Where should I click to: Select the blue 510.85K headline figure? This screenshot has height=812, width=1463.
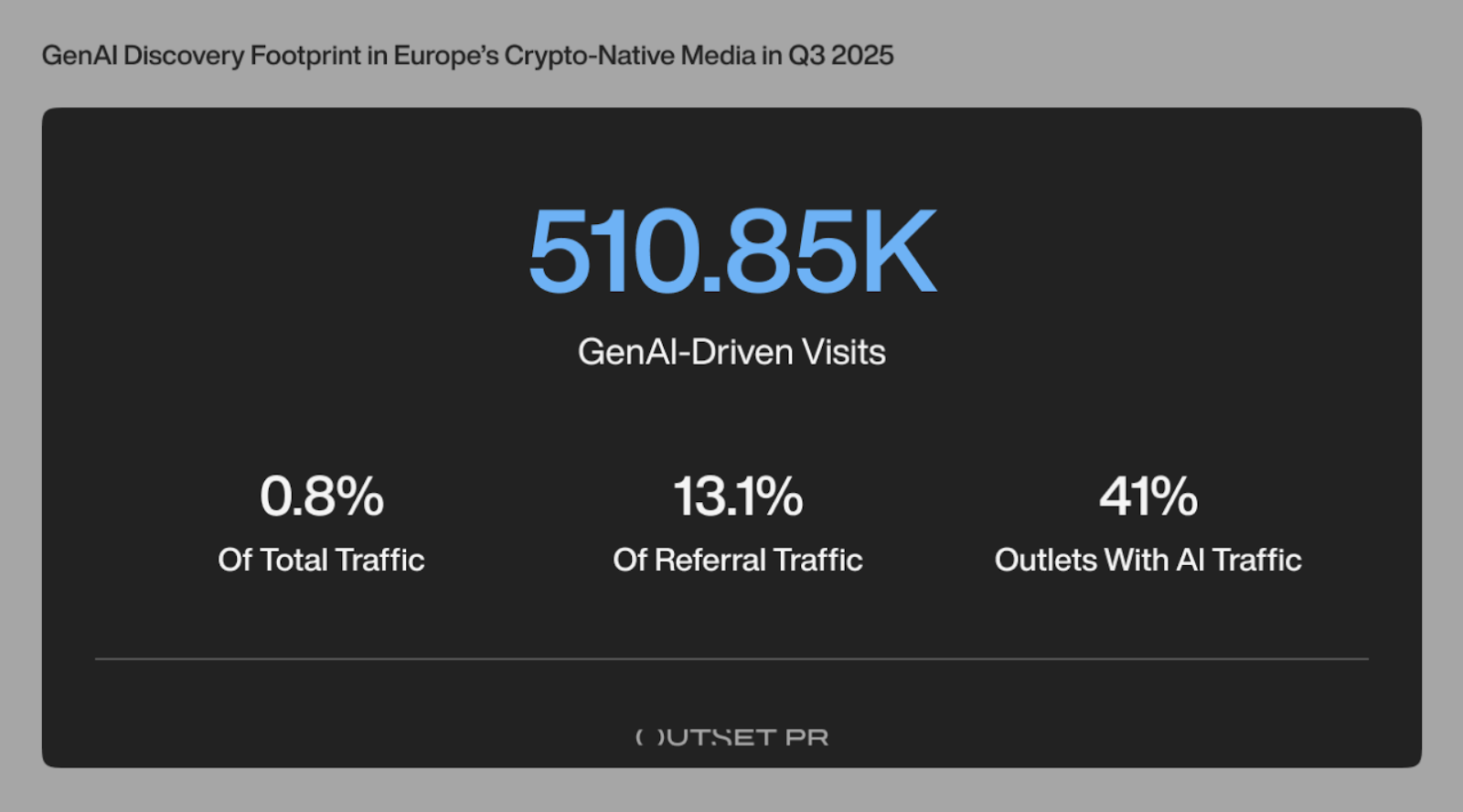[x=732, y=251]
